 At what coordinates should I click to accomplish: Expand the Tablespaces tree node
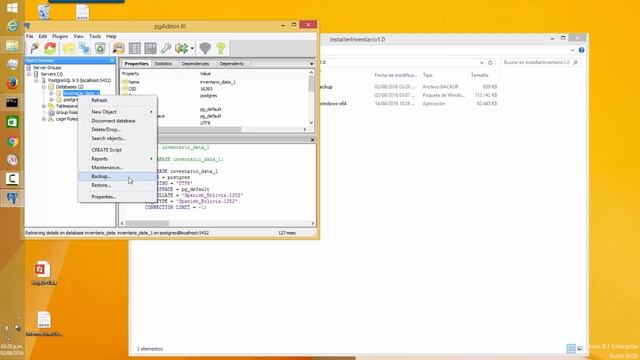[44, 106]
